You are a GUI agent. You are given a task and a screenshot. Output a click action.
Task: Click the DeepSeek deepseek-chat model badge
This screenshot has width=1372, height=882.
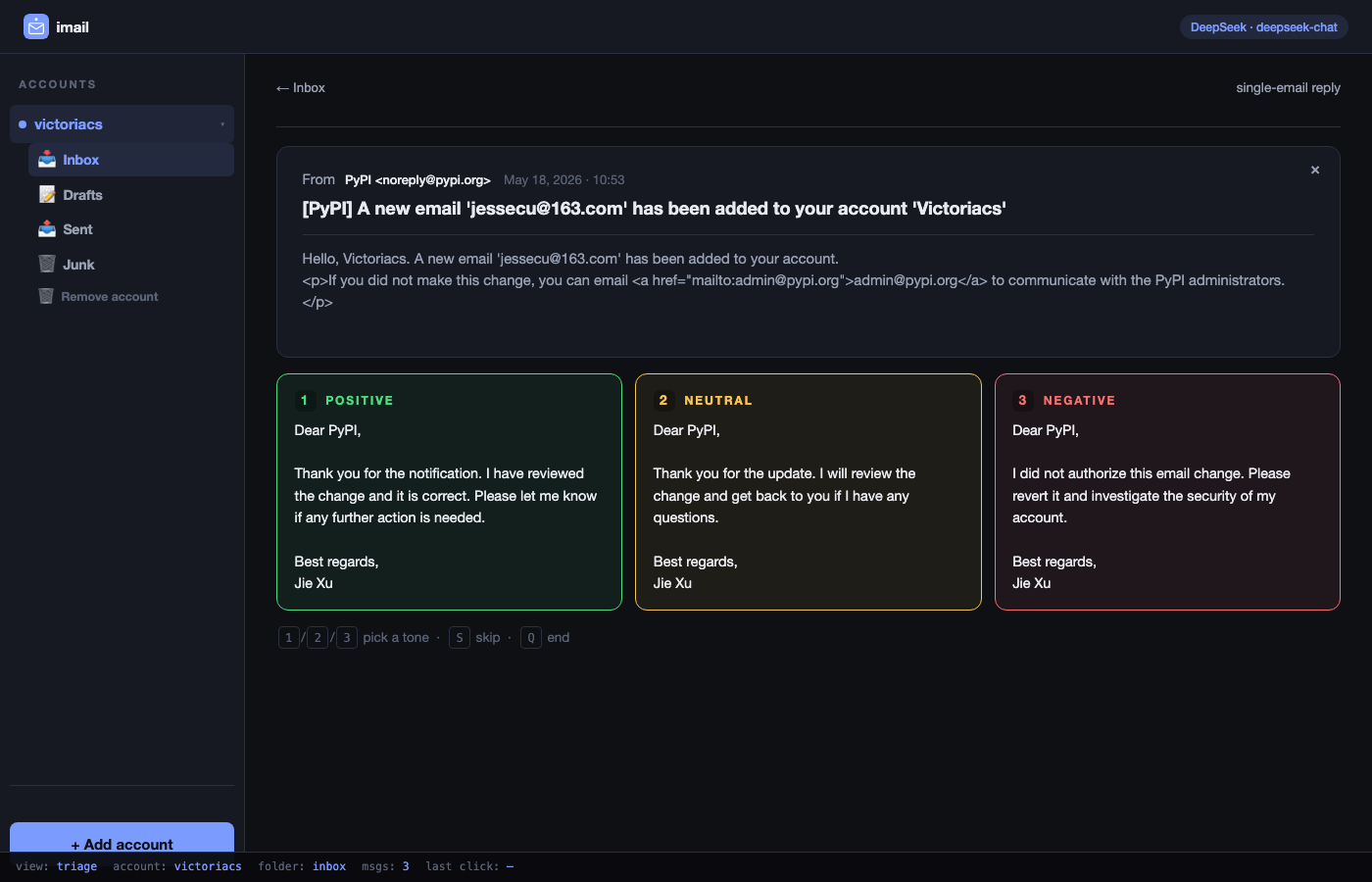click(x=1264, y=27)
